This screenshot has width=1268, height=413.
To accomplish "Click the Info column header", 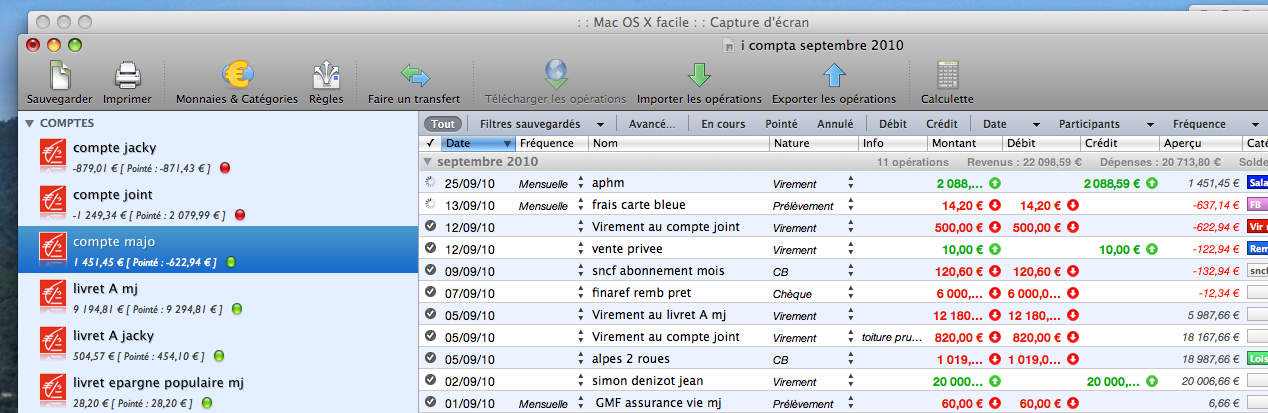I will click(892, 144).
